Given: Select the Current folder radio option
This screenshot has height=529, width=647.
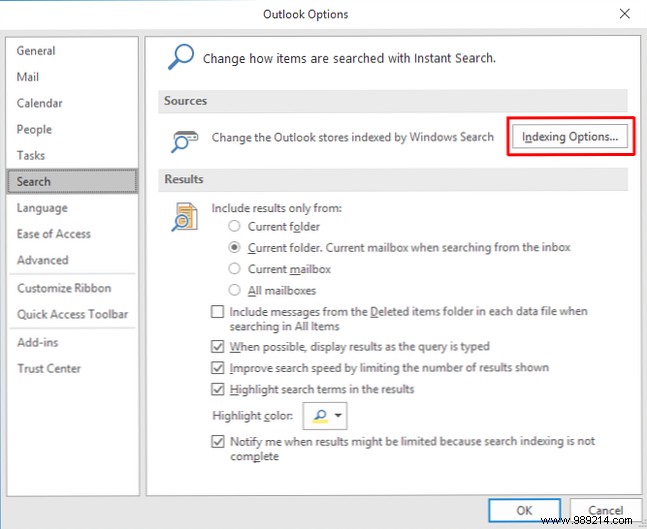Looking at the screenshot, I should click(234, 226).
